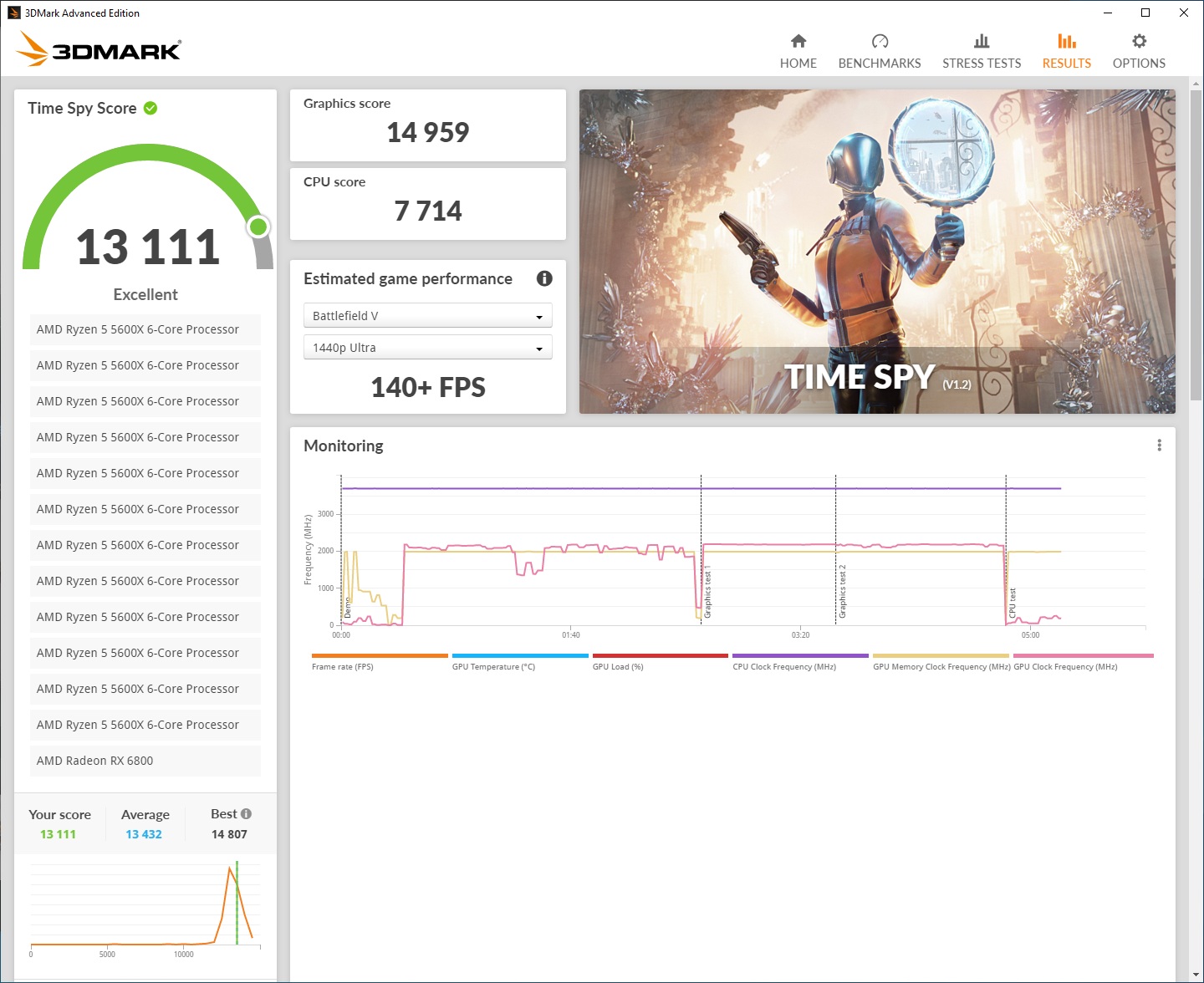Viewport: 1204px width, 983px height.
Task: Click the red GPU Load color bar
Action: click(x=661, y=655)
